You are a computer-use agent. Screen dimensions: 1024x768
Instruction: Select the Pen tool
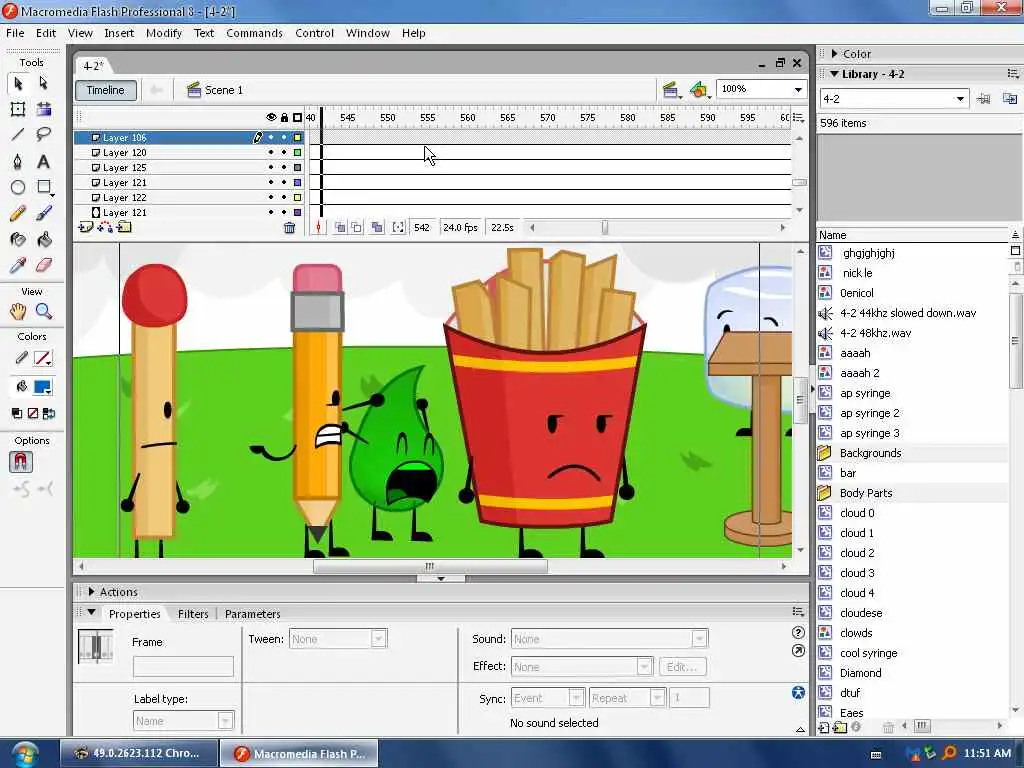[x=18, y=161]
